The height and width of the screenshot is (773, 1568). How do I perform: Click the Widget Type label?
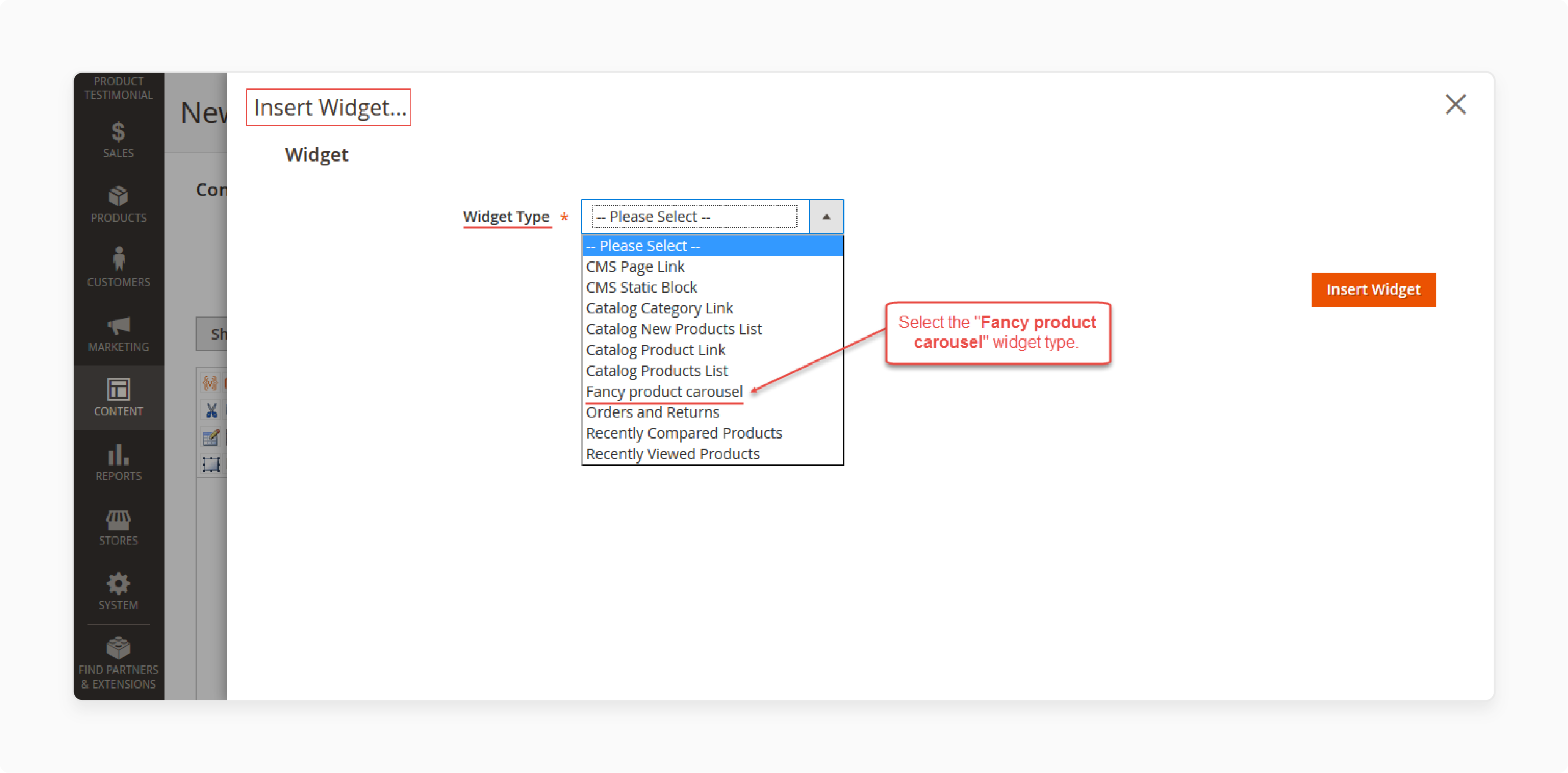506,216
